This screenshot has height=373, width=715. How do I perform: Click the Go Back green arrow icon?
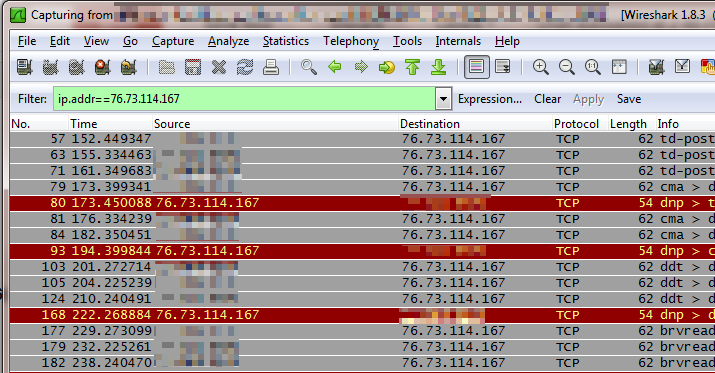(335, 67)
